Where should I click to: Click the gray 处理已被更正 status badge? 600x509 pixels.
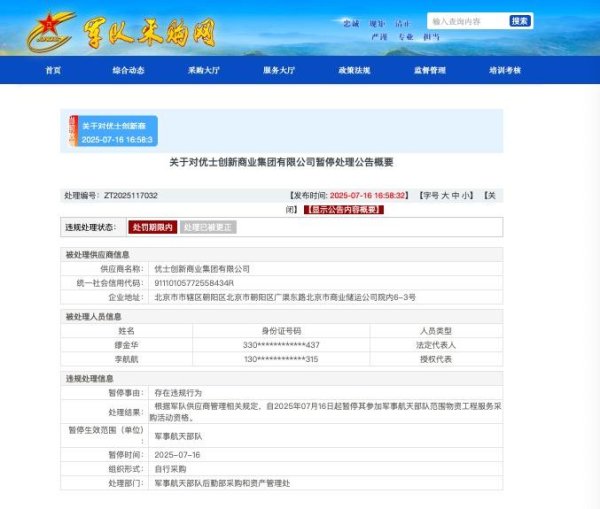click(x=208, y=227)
